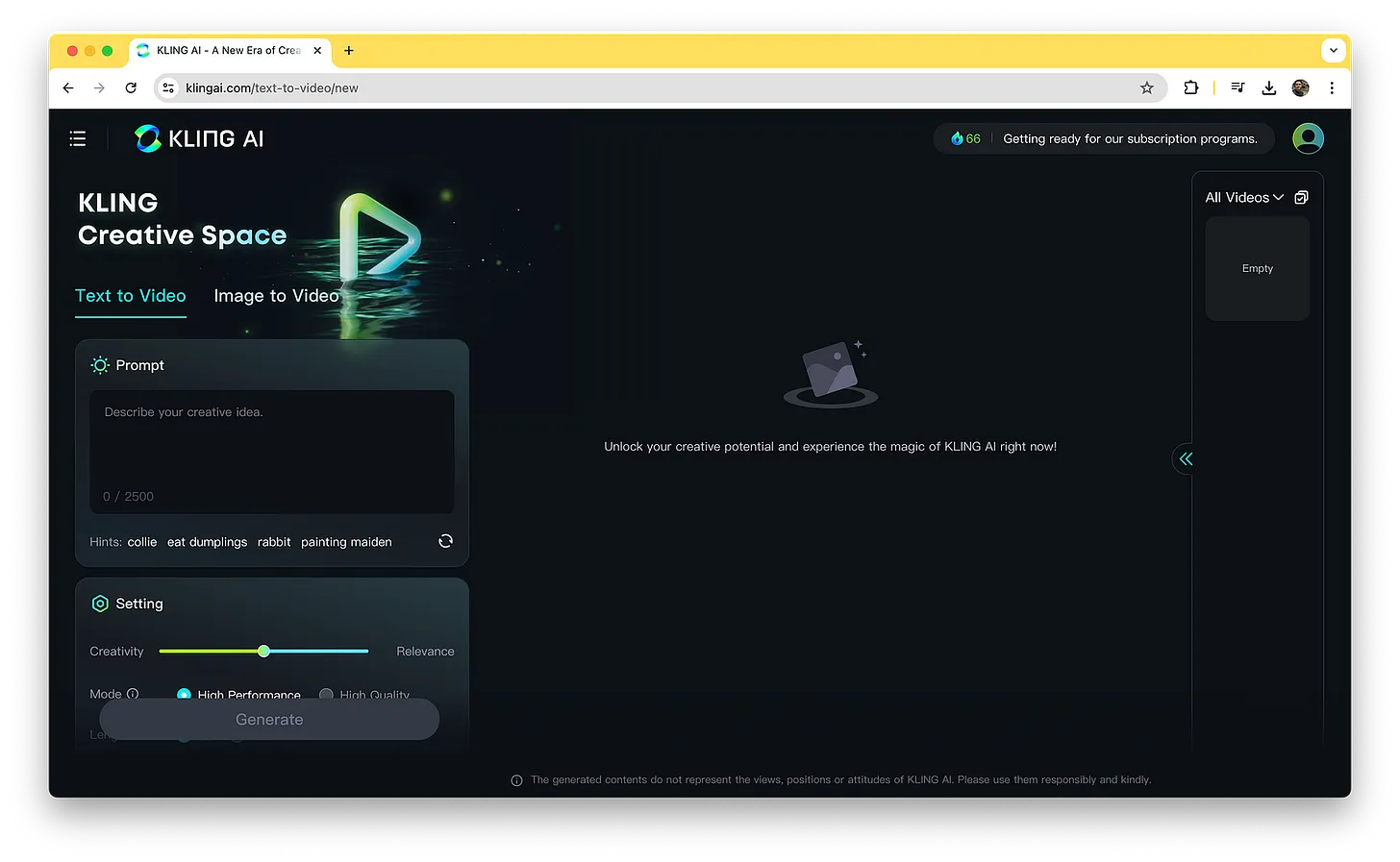The width and height of the screenshot is (1400, 862).
Task: Open the media control icon in toolbar
Action: 1237,87
